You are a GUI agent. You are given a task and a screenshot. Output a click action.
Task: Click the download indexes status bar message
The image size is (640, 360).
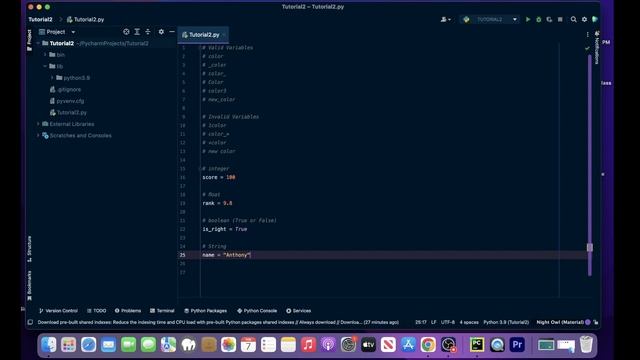tap(218, 322)
